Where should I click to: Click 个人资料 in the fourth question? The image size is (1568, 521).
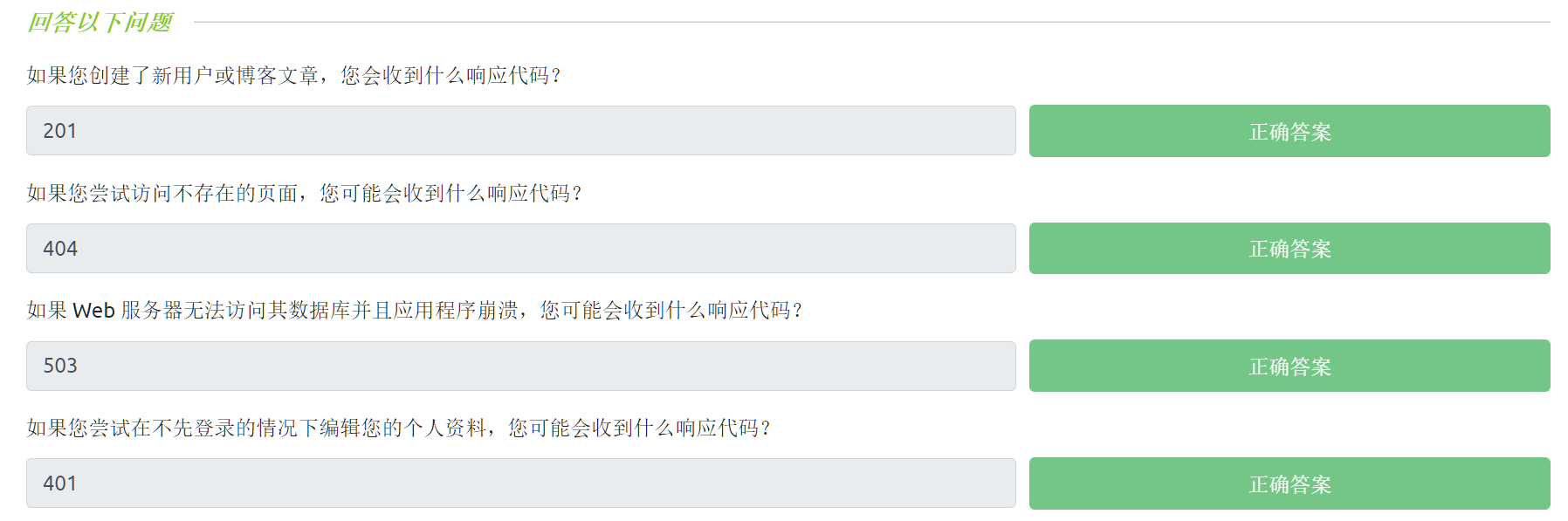tap(445, 428)
